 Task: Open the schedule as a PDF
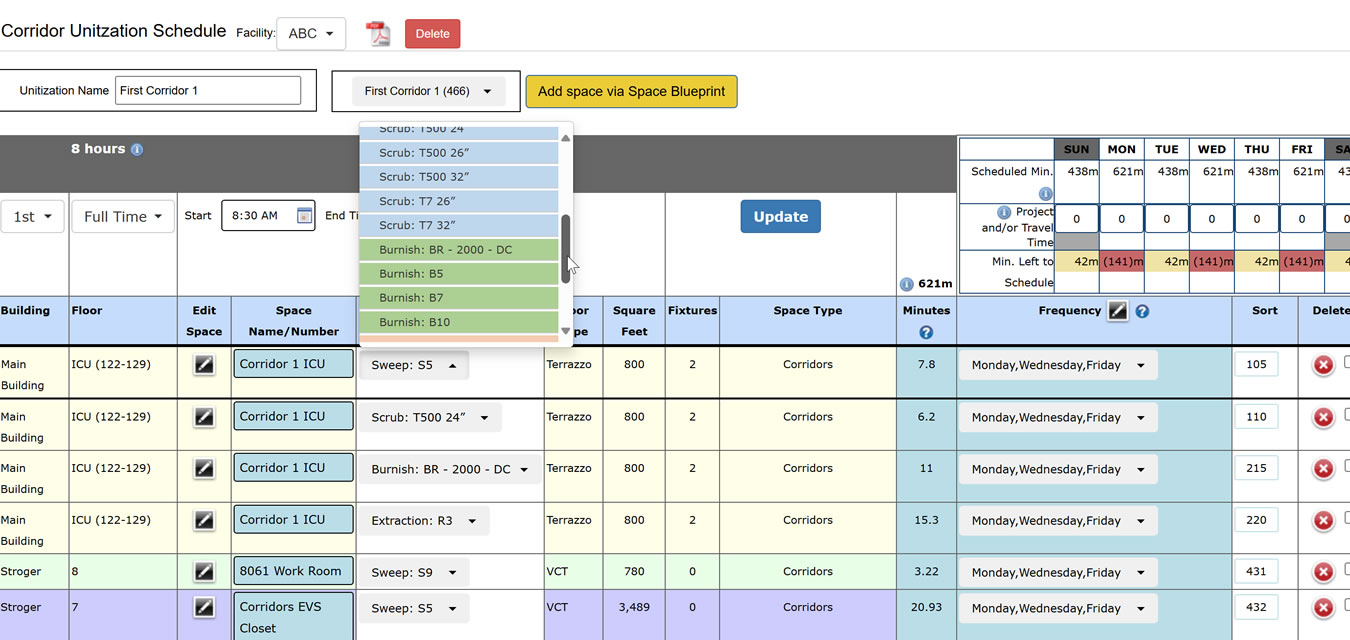(378, 33)
